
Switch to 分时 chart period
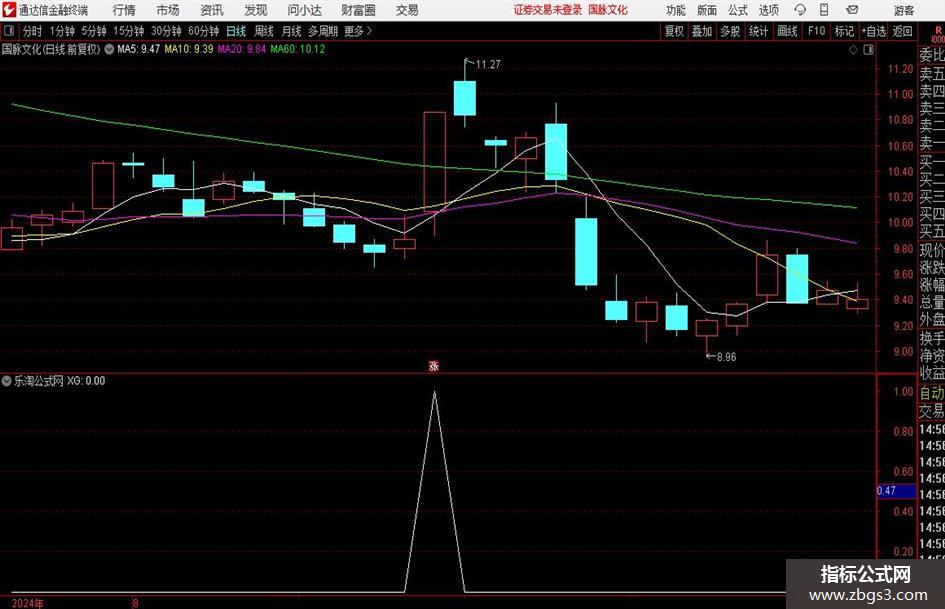click(33, 31)
